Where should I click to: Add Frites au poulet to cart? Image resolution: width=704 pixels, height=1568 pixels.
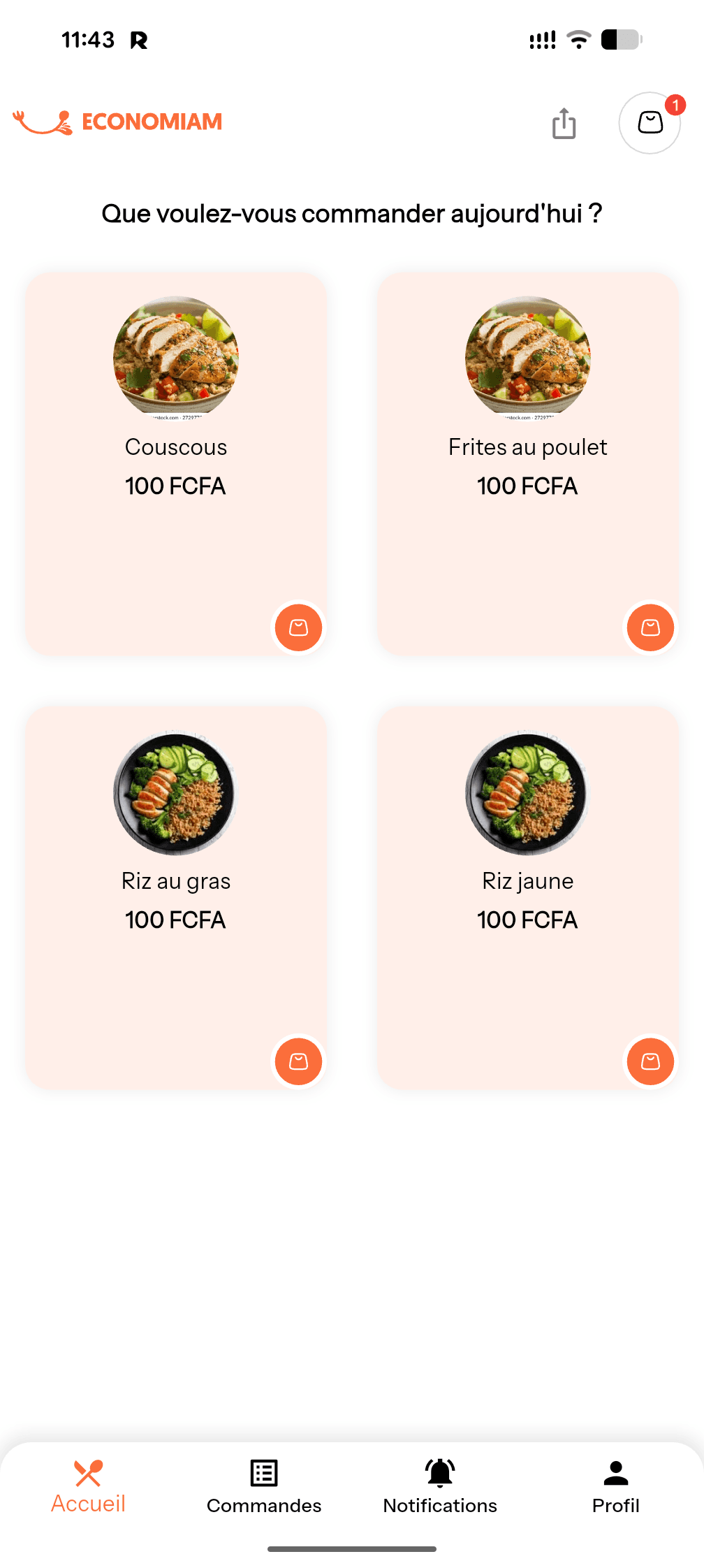650,627
